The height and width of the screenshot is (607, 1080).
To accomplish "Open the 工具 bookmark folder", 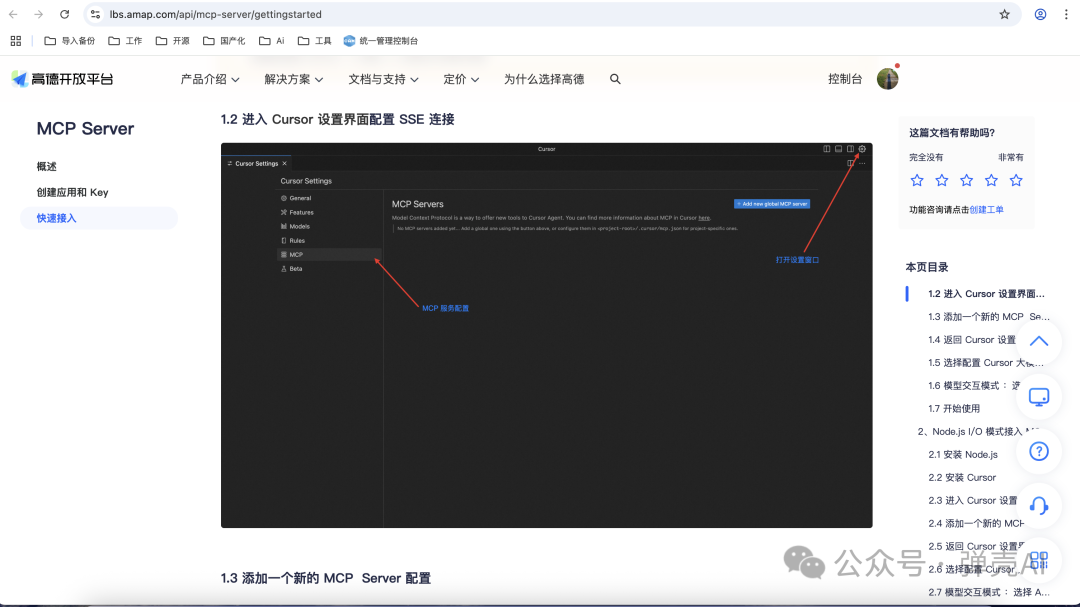I will [x=314, y=41].
